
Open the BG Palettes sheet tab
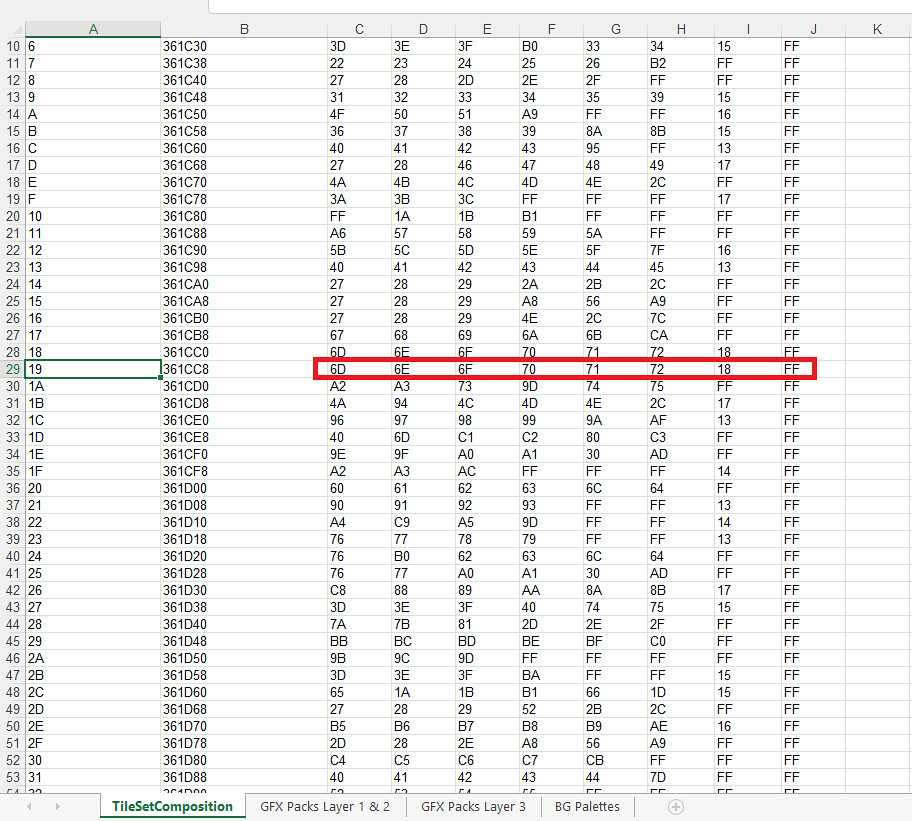tap(587, 807)
